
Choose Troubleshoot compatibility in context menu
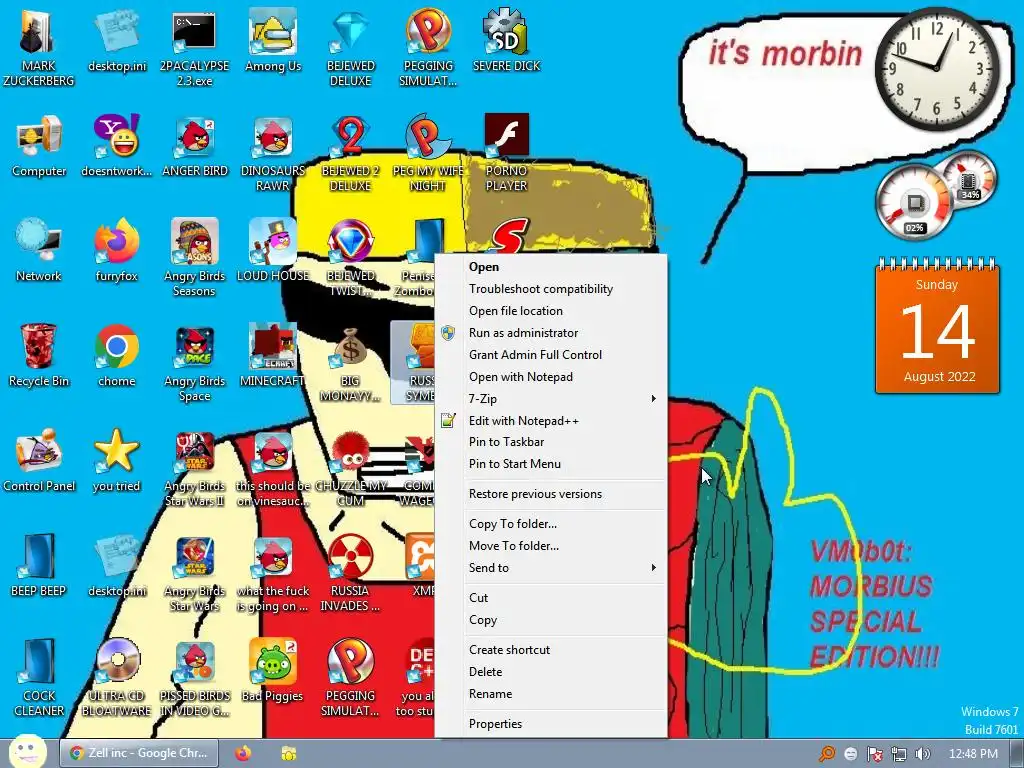551,289
